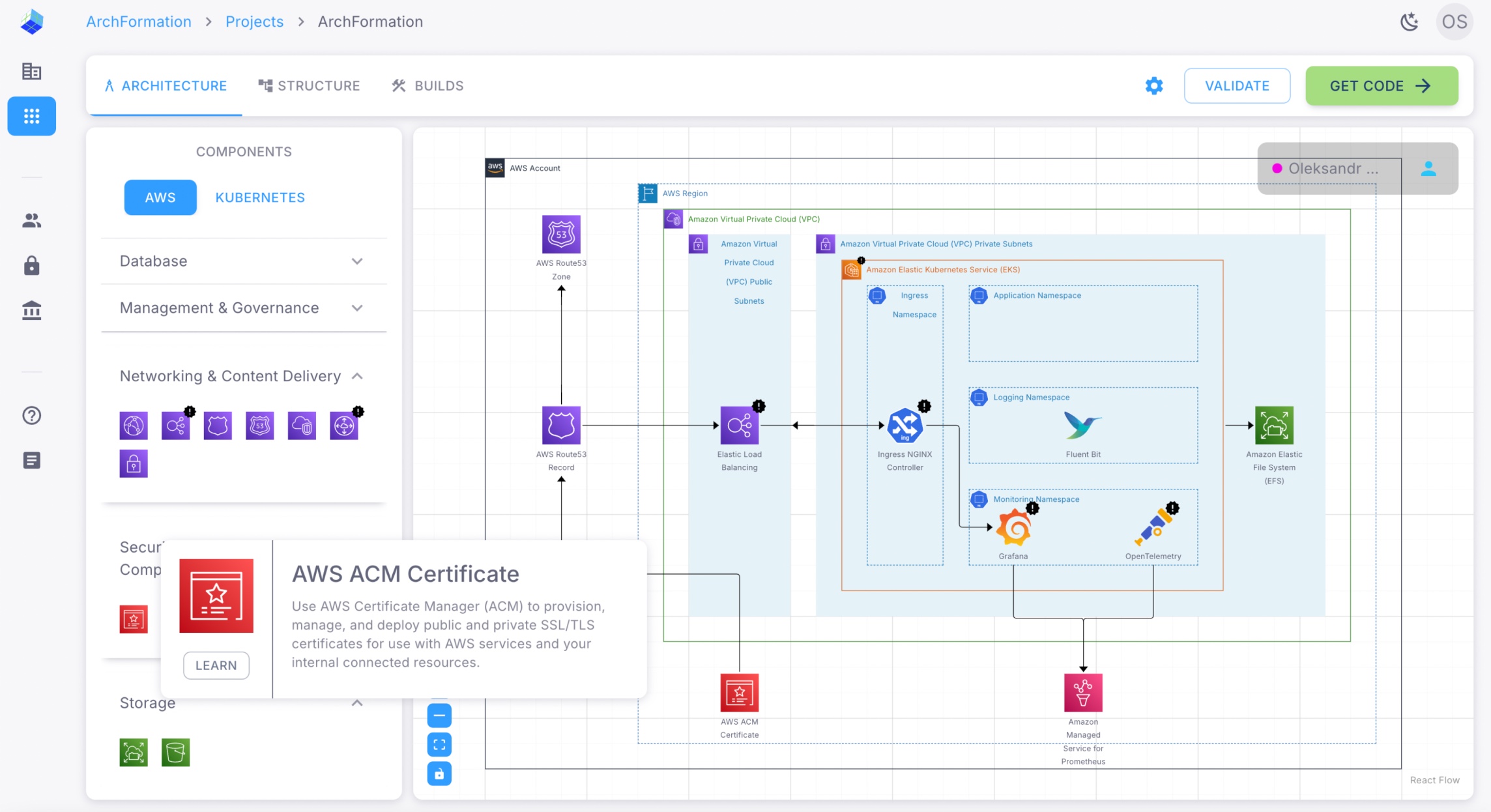Click the zoom out minus control

click(x=439, y=716)
